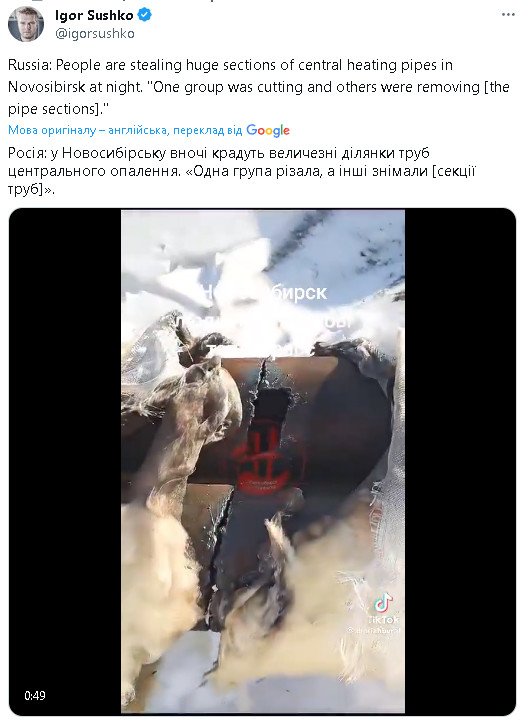Click the left black letterbox of video
This screenshot has width=530, height=727.
[x=65, y=461]
